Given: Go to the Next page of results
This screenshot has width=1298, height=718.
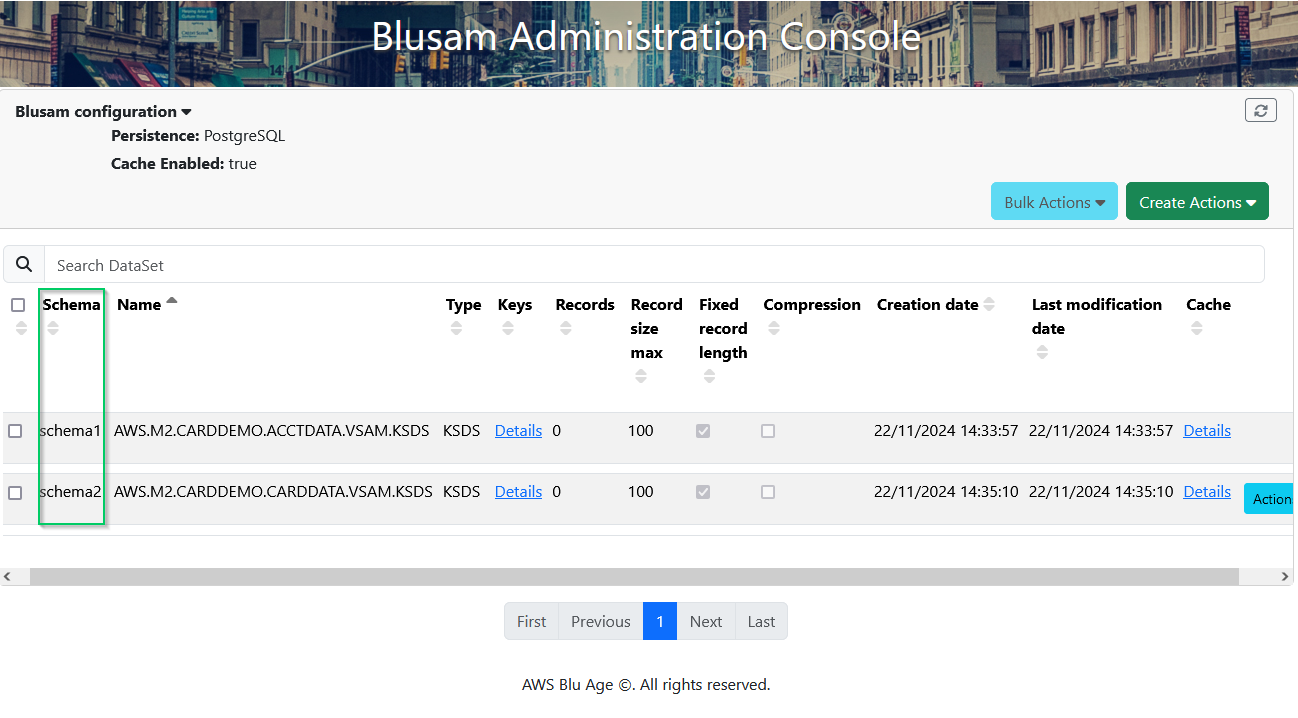Looking at the screenshot, I should coord(705,621).
